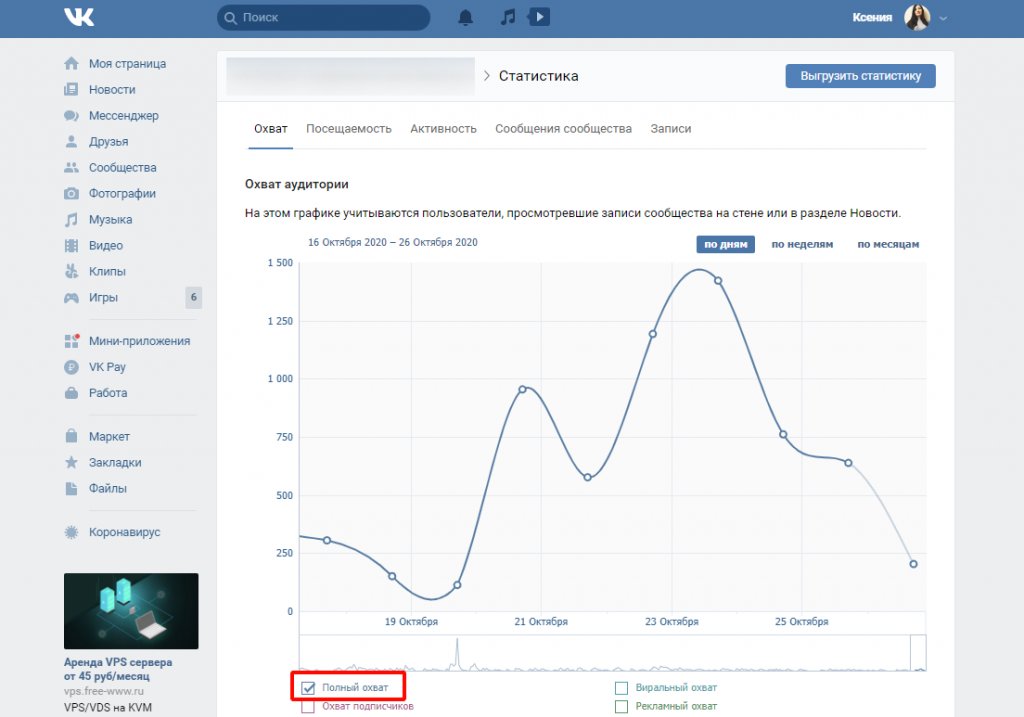Click the video player icon in header
The image size is (1024, 717).
pyautogui.click(x=539, y=17)
